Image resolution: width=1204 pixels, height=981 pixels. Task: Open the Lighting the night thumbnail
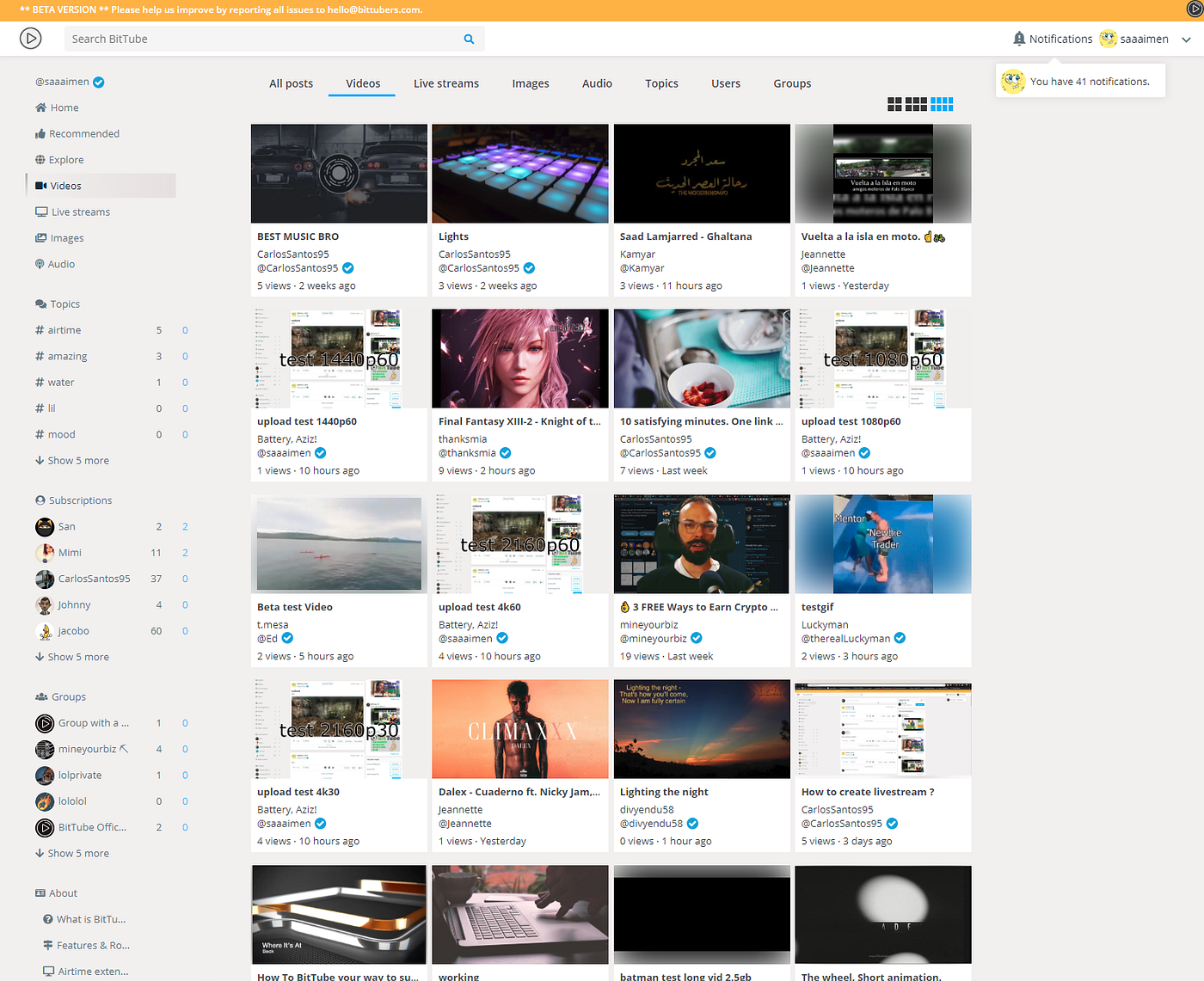pyautogui.click(x=702, y=729)
